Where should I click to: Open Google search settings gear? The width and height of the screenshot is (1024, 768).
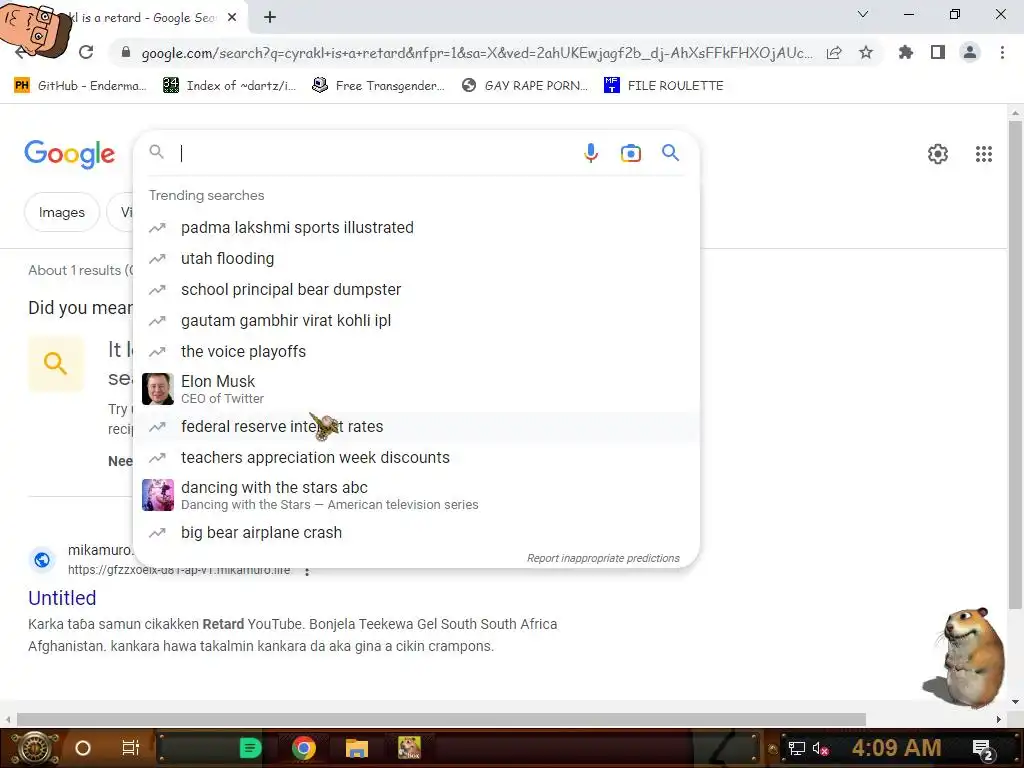click(x=938, y=154)
